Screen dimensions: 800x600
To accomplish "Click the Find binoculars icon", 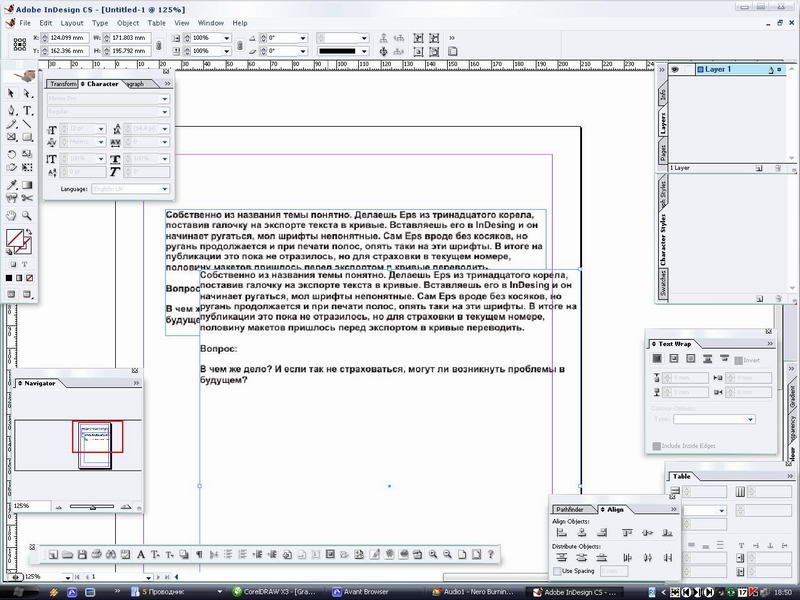I will (x=111, y=555).
